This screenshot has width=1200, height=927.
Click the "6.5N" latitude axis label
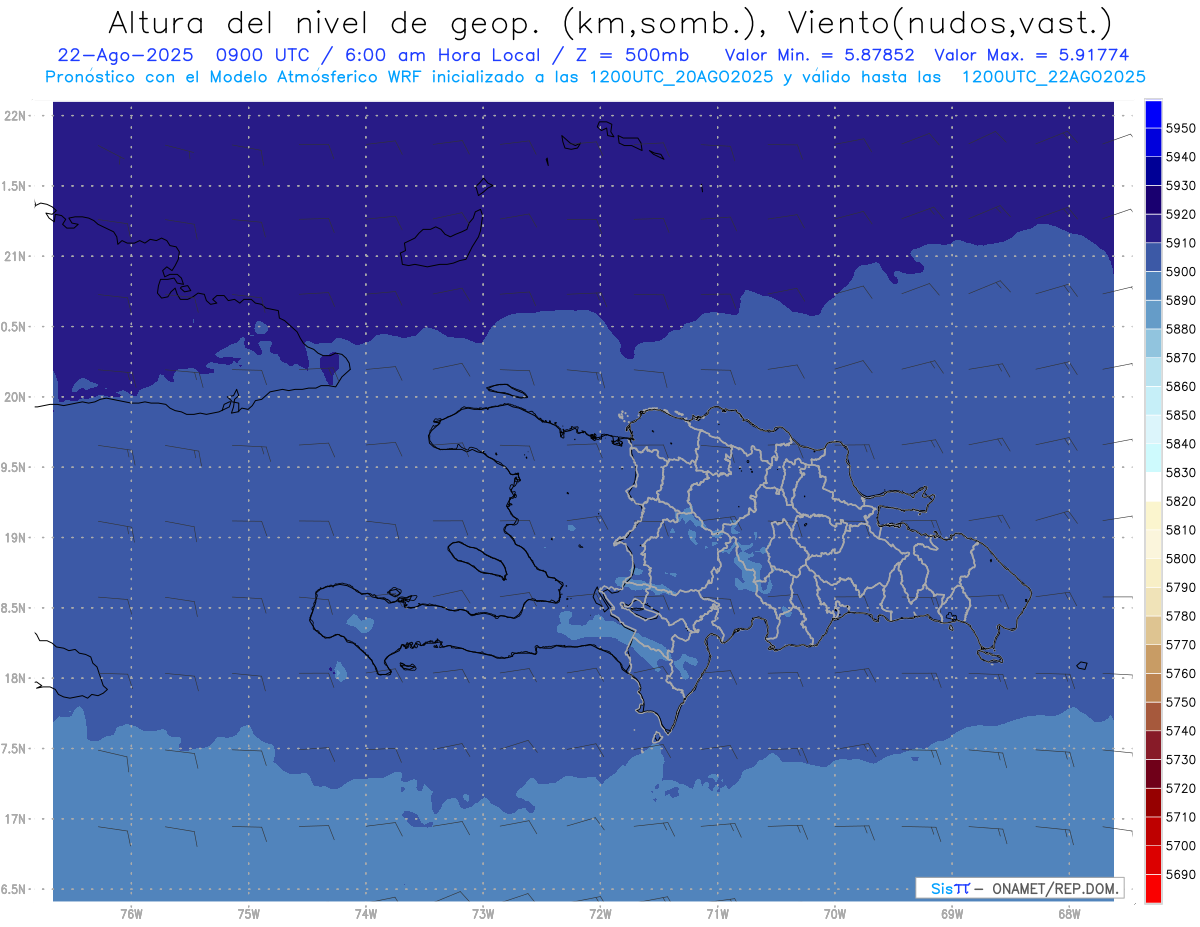click(14, 890)
